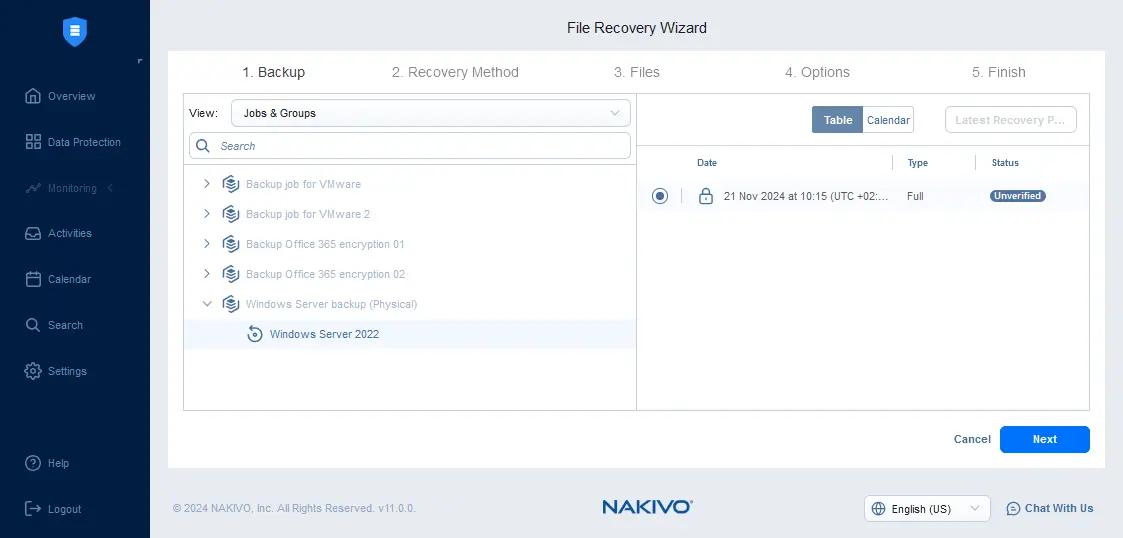Sort by the Status column header
The image size is (1123, 538).
click(1005, 163)
